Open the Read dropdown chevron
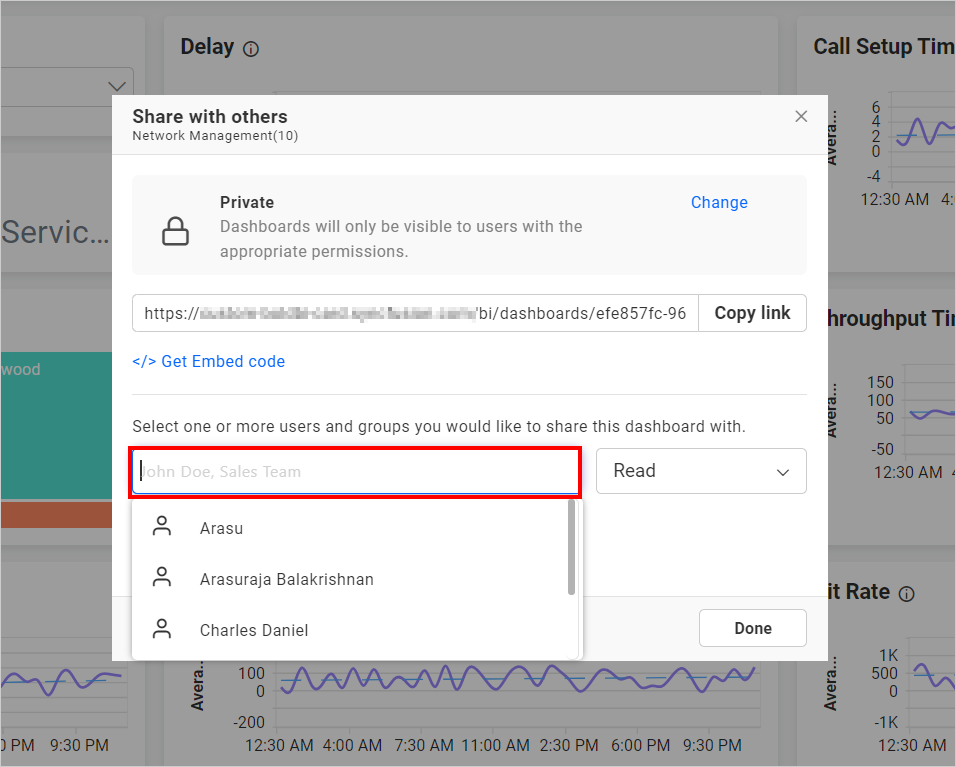956x767 pixels. click(x=783, y=471)
